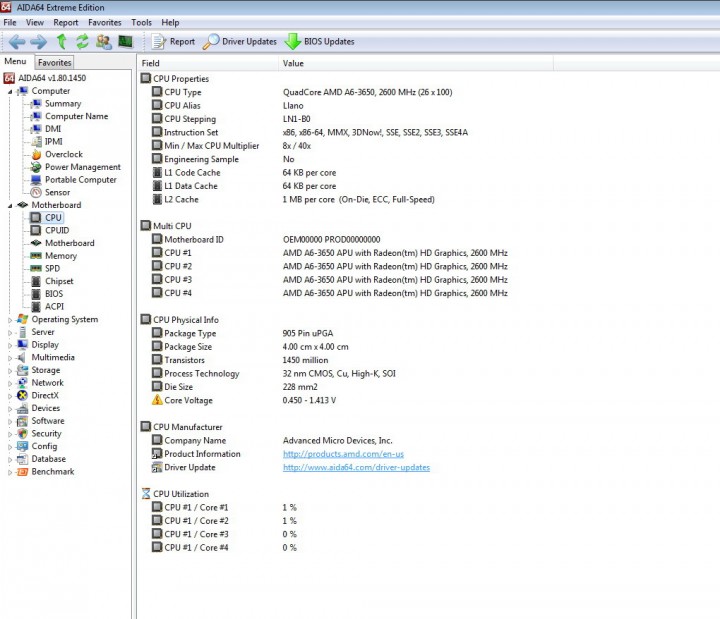This screenshot has width=720, height=619.
Task: Open the products.amd.com link
Action: [343, 454]
